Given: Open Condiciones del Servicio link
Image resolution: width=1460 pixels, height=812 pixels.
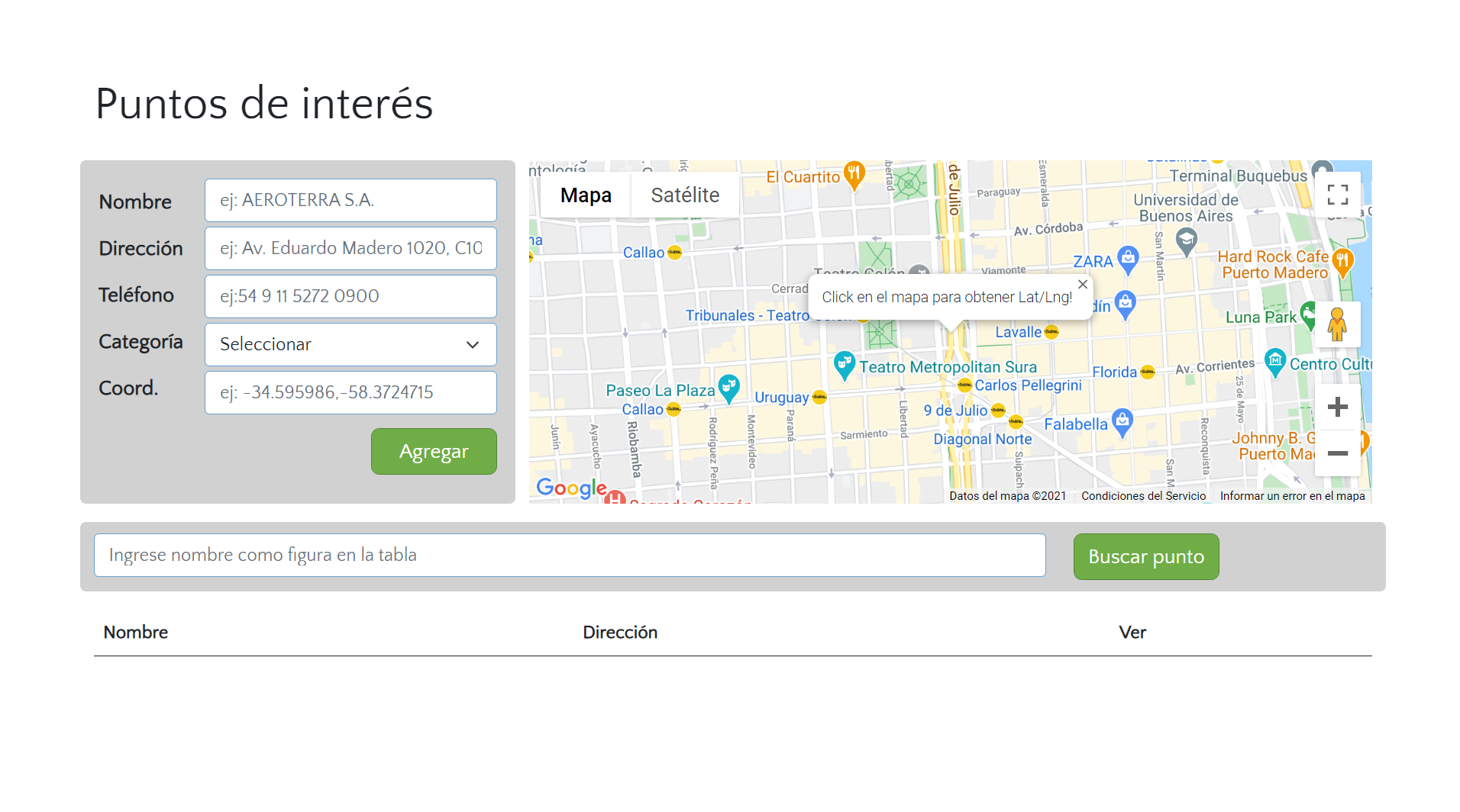Looking at the screenshot, I should click(x=1143, y=496).
